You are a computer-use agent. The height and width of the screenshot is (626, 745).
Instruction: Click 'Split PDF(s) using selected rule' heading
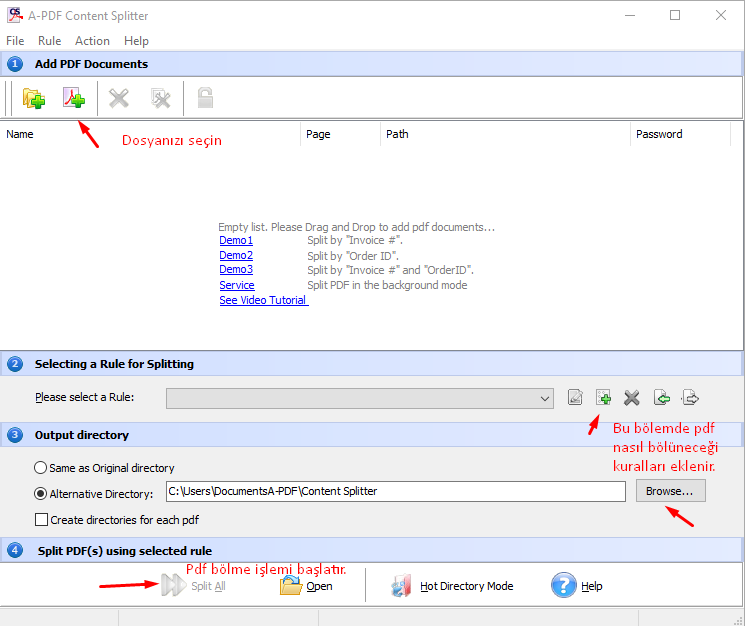[x=125, y=550]
